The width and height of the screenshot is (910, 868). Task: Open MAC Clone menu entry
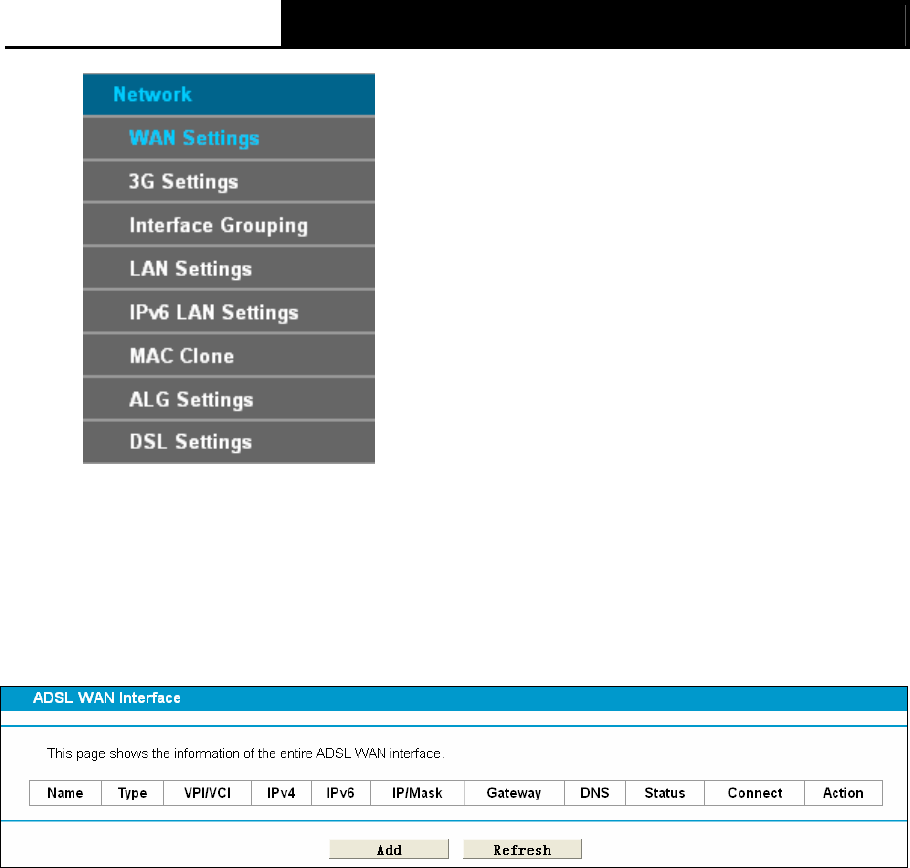[229, 356]
